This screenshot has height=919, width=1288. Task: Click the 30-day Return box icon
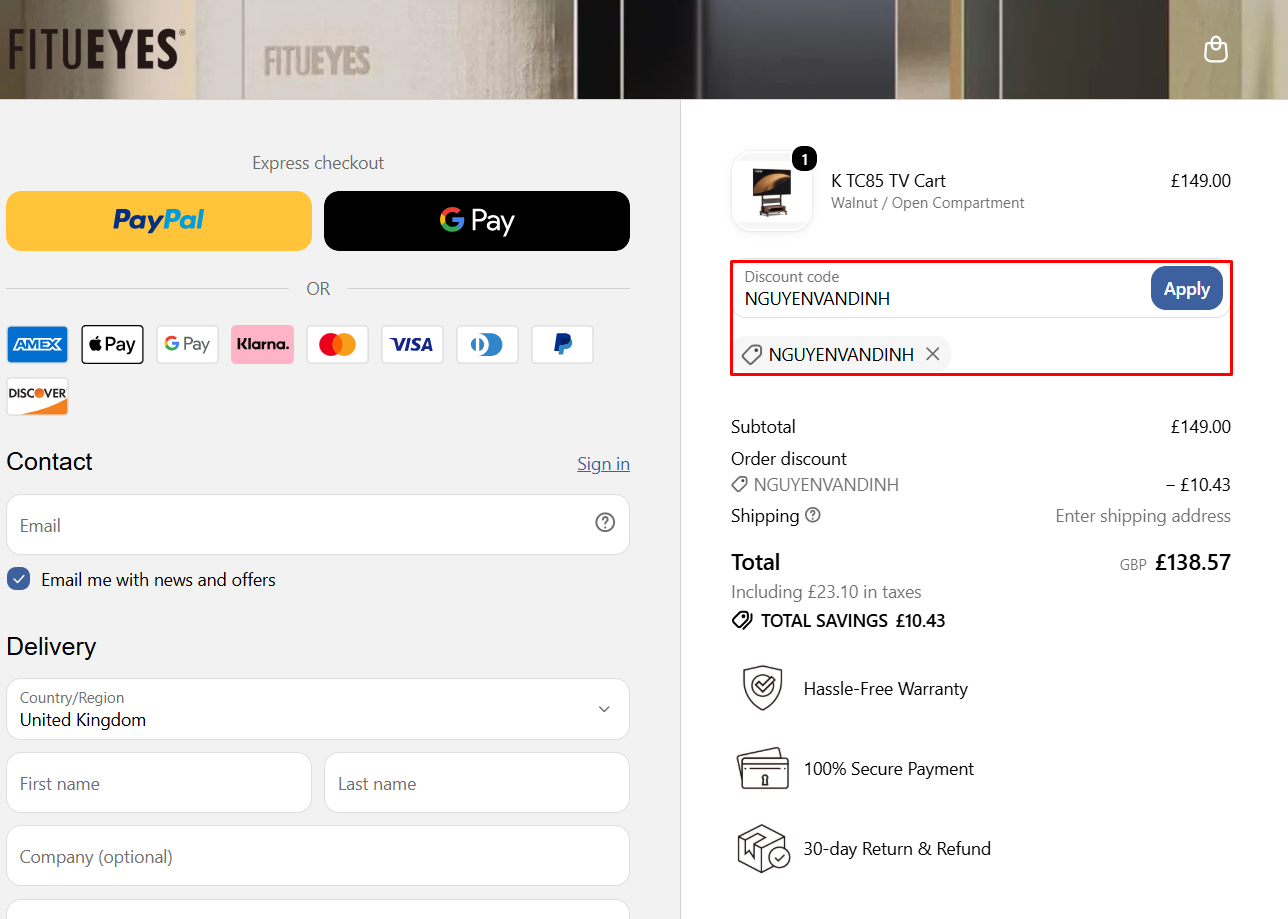(x=763, y=848)
